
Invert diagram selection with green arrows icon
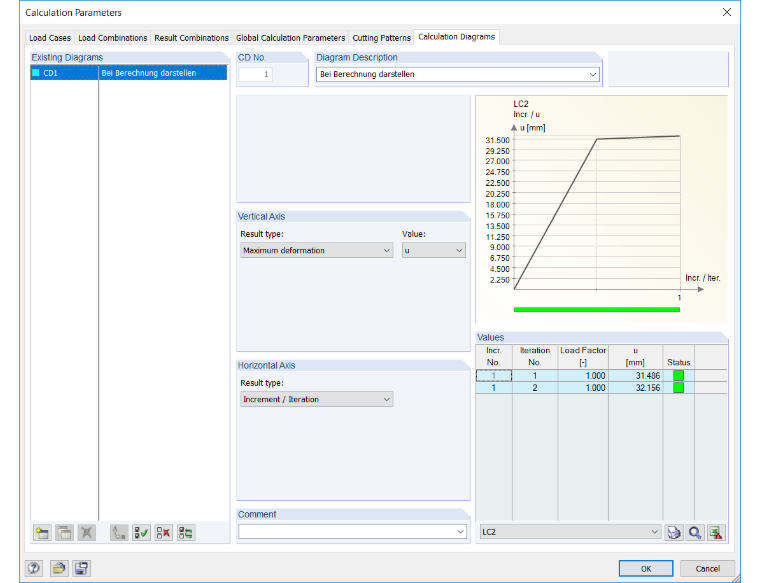pyautogui.click(x=186, y=533)
